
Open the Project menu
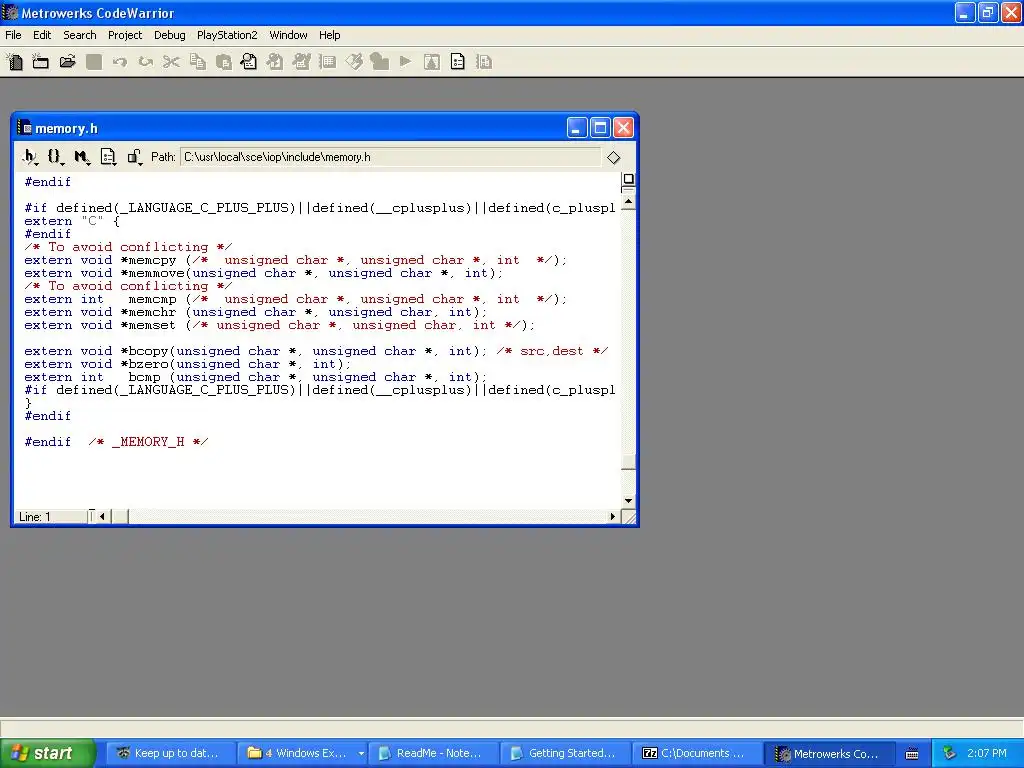coord(125,35)
